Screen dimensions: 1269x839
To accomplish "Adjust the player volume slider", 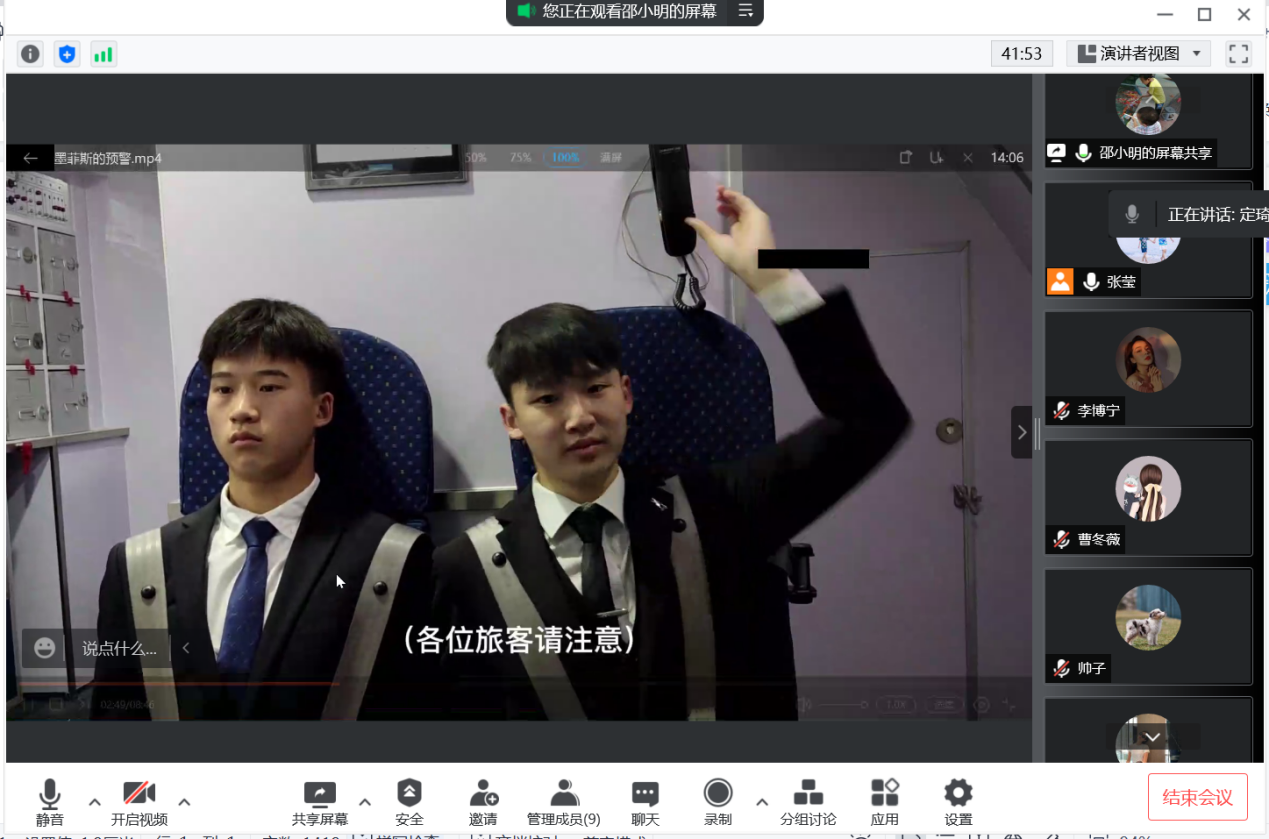I will [842, 705].
